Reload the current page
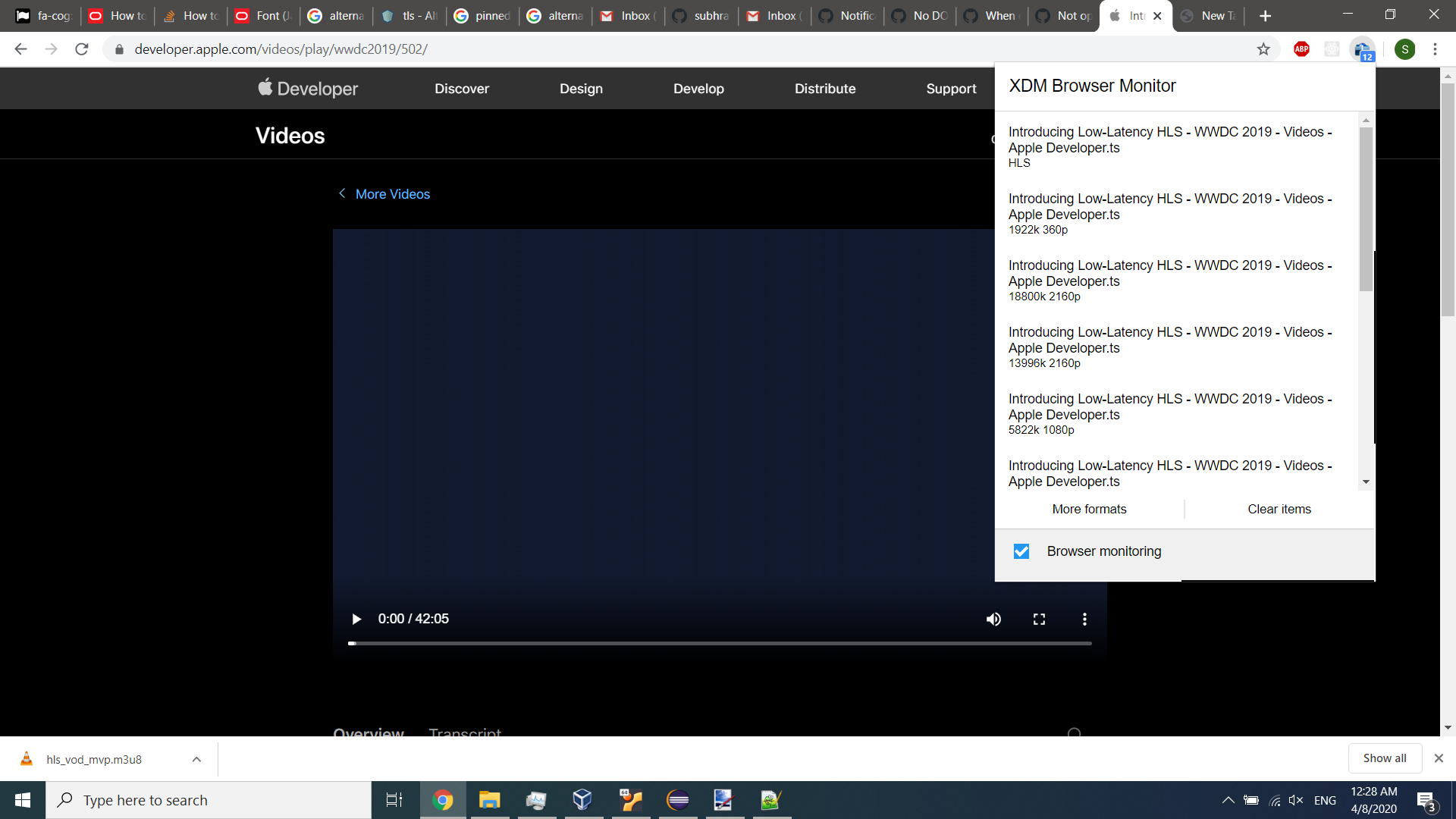This screenshot has height=819, width=1456. 82,49
